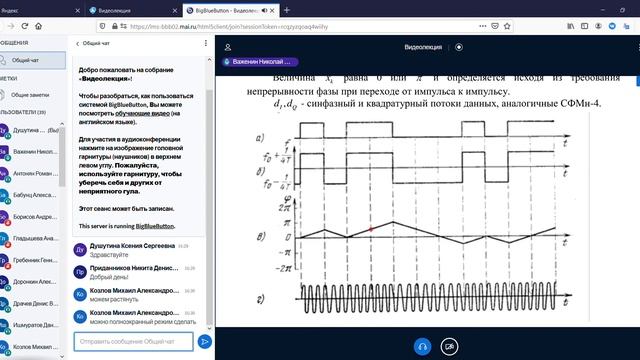Close the BigBlueButton tab
Image resolution: width=640 pixels, height=360 pixels.
[272, 11]
